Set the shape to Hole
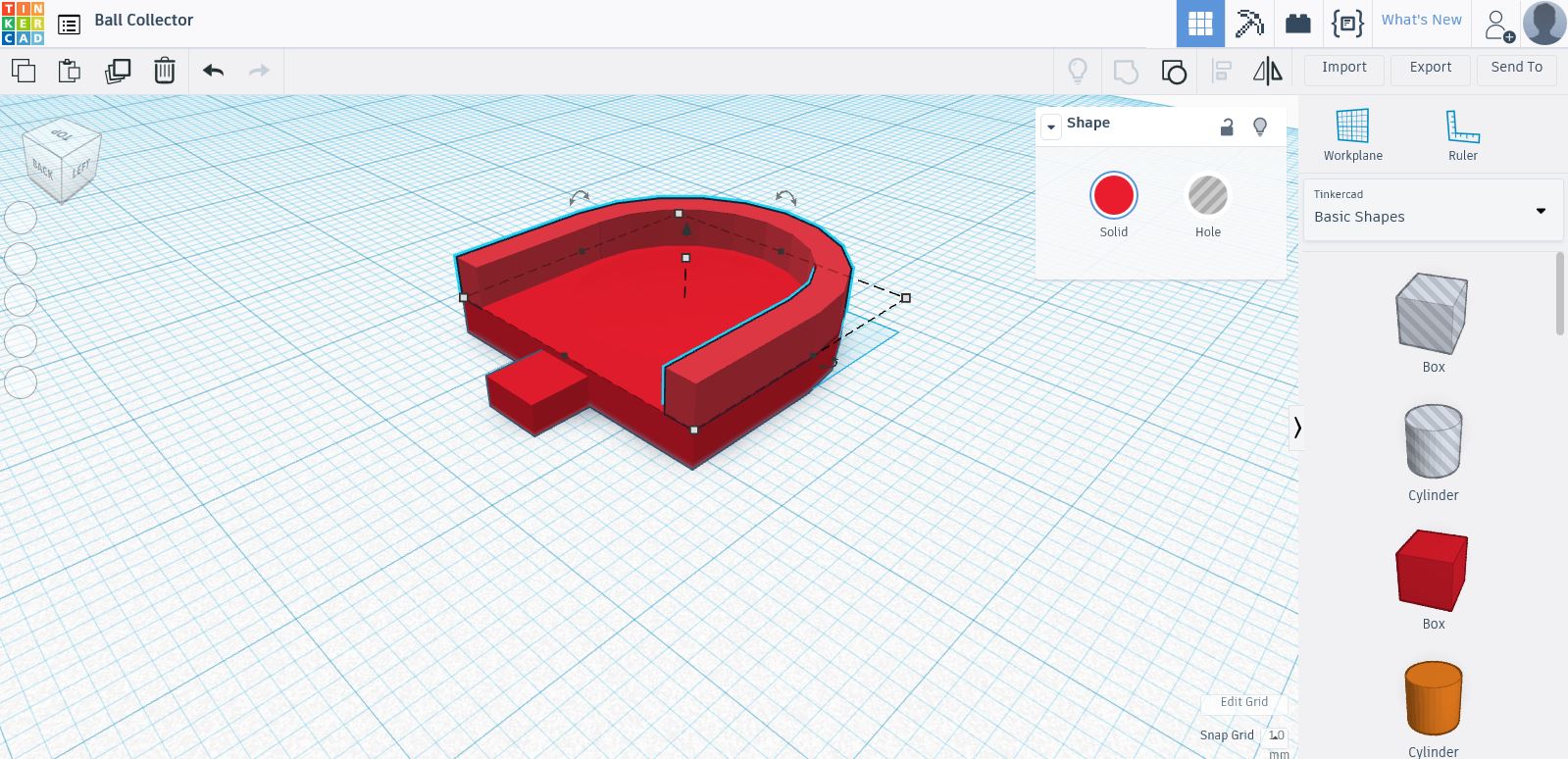Screen dimensions: 1568x759 1208,205
